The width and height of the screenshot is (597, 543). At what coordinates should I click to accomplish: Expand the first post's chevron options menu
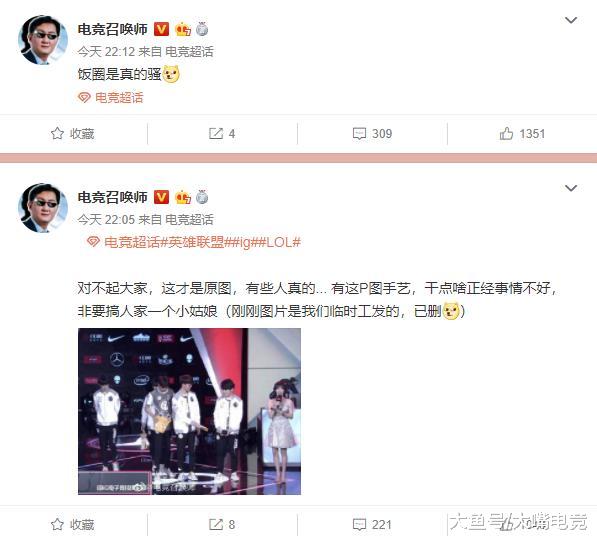[x=571, y=20]
